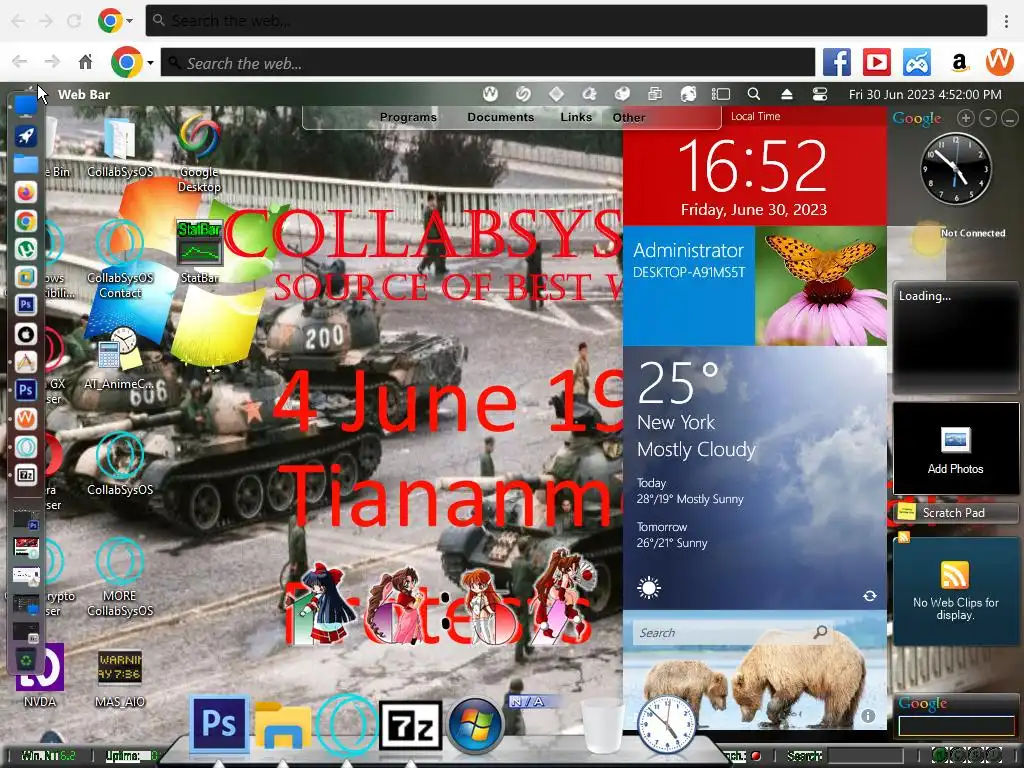Open dropdown beside the top Chrome logo

129,21
